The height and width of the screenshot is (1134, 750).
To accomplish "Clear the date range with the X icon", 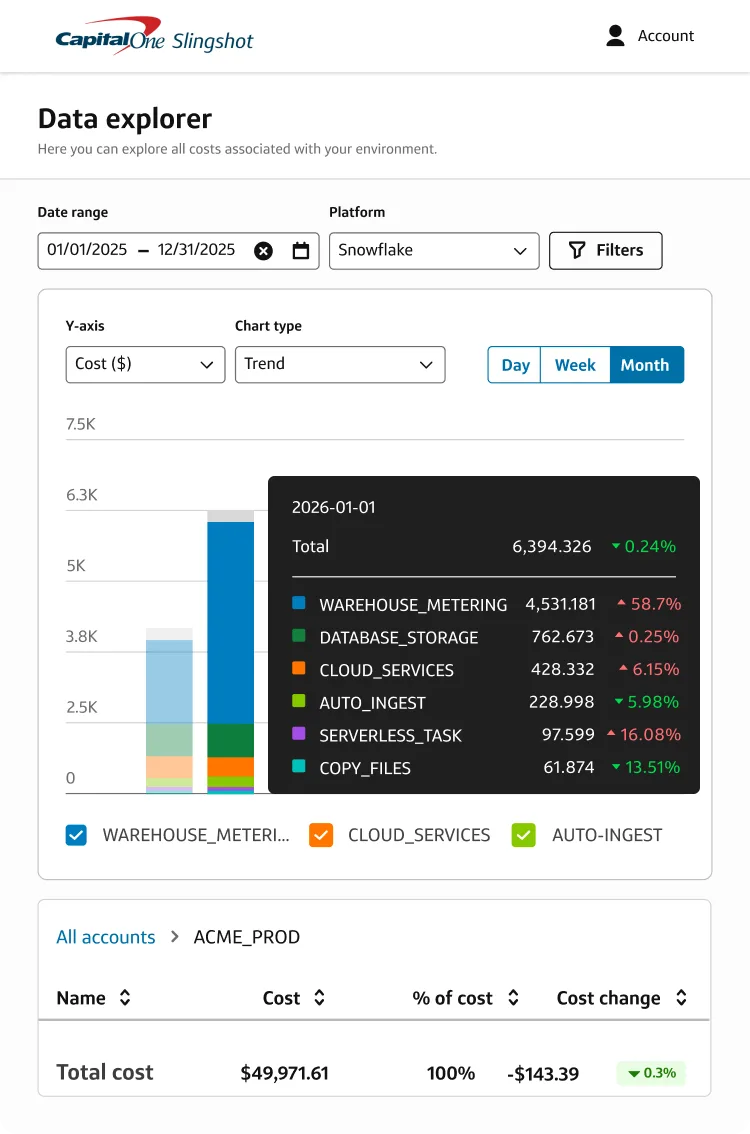I will coord(263,251).
